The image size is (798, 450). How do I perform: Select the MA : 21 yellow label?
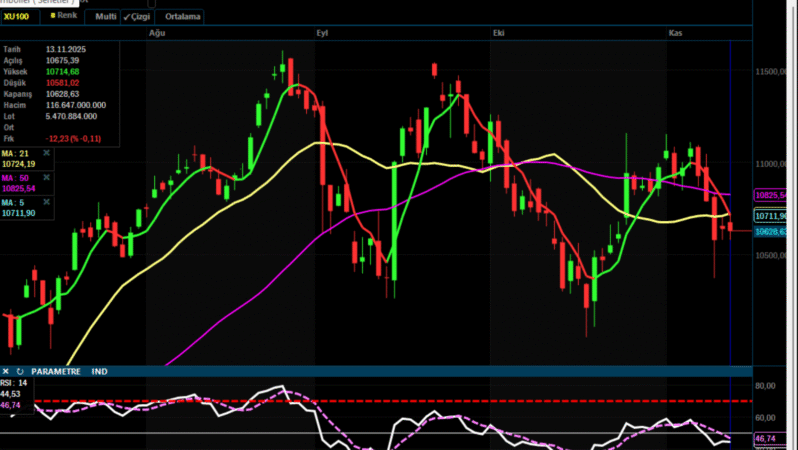18,154
